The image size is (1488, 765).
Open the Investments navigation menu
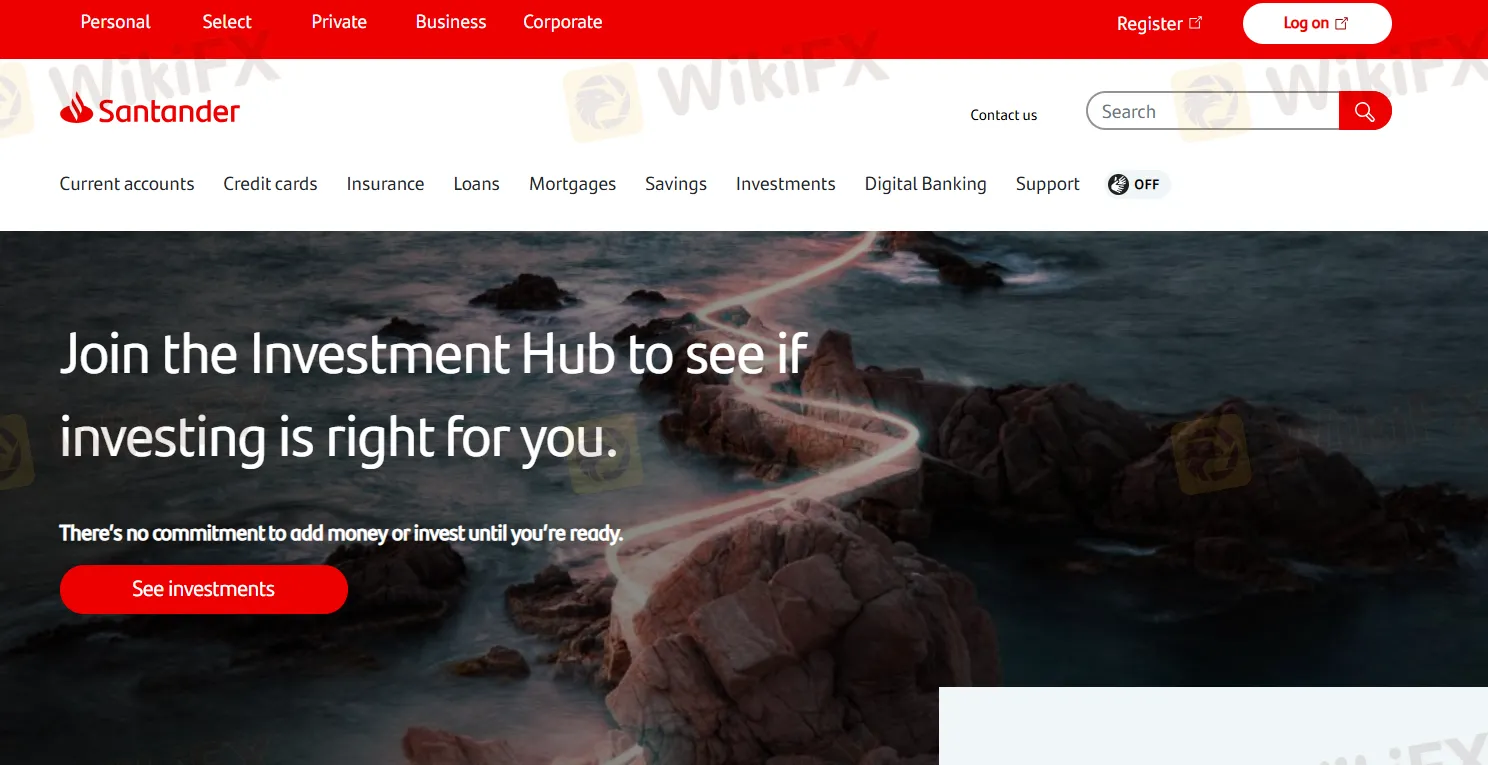(786, 184)
